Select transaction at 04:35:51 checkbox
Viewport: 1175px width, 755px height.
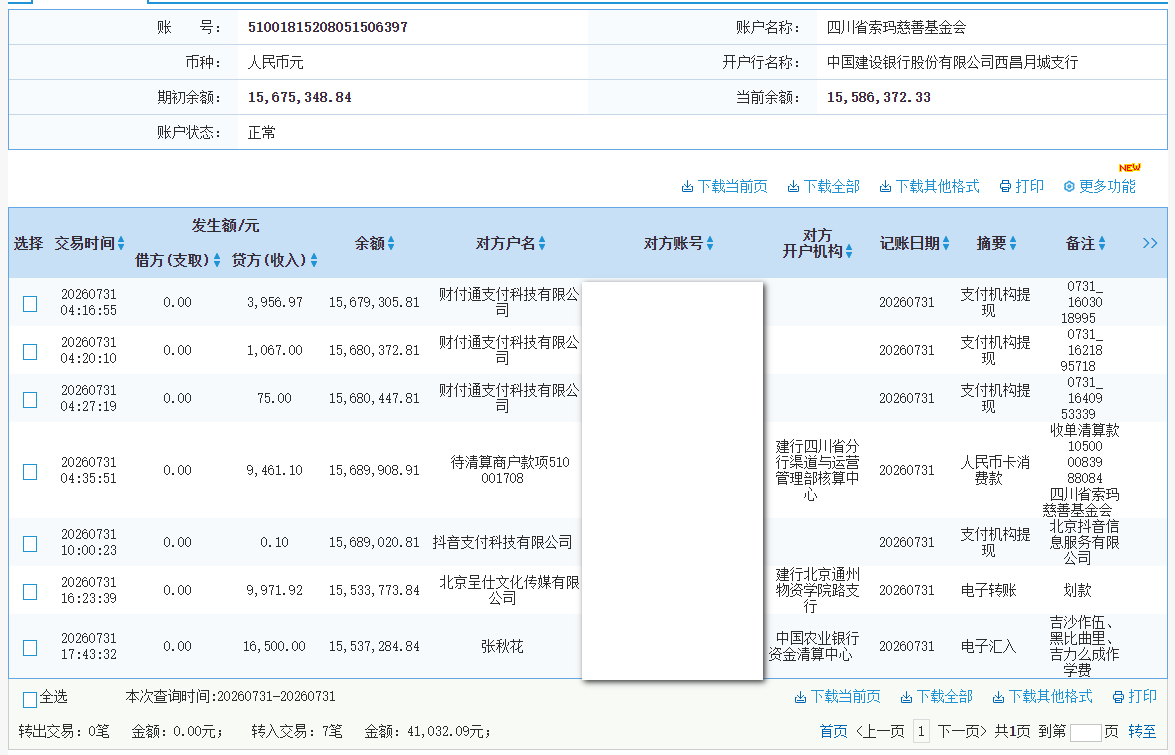(x=30, y=471)
